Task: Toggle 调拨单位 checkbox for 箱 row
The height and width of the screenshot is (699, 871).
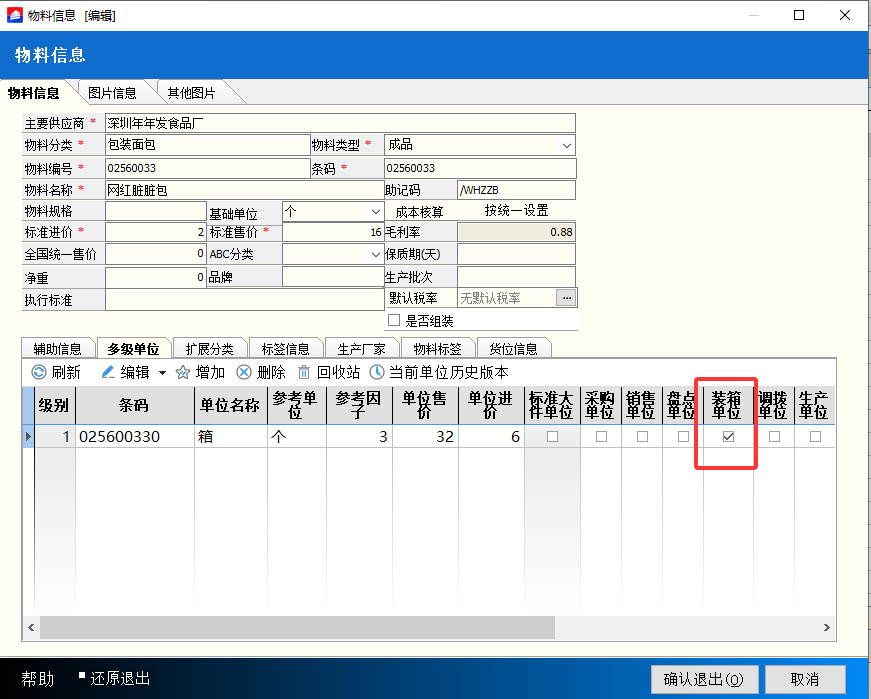Action: pos(774,437)
